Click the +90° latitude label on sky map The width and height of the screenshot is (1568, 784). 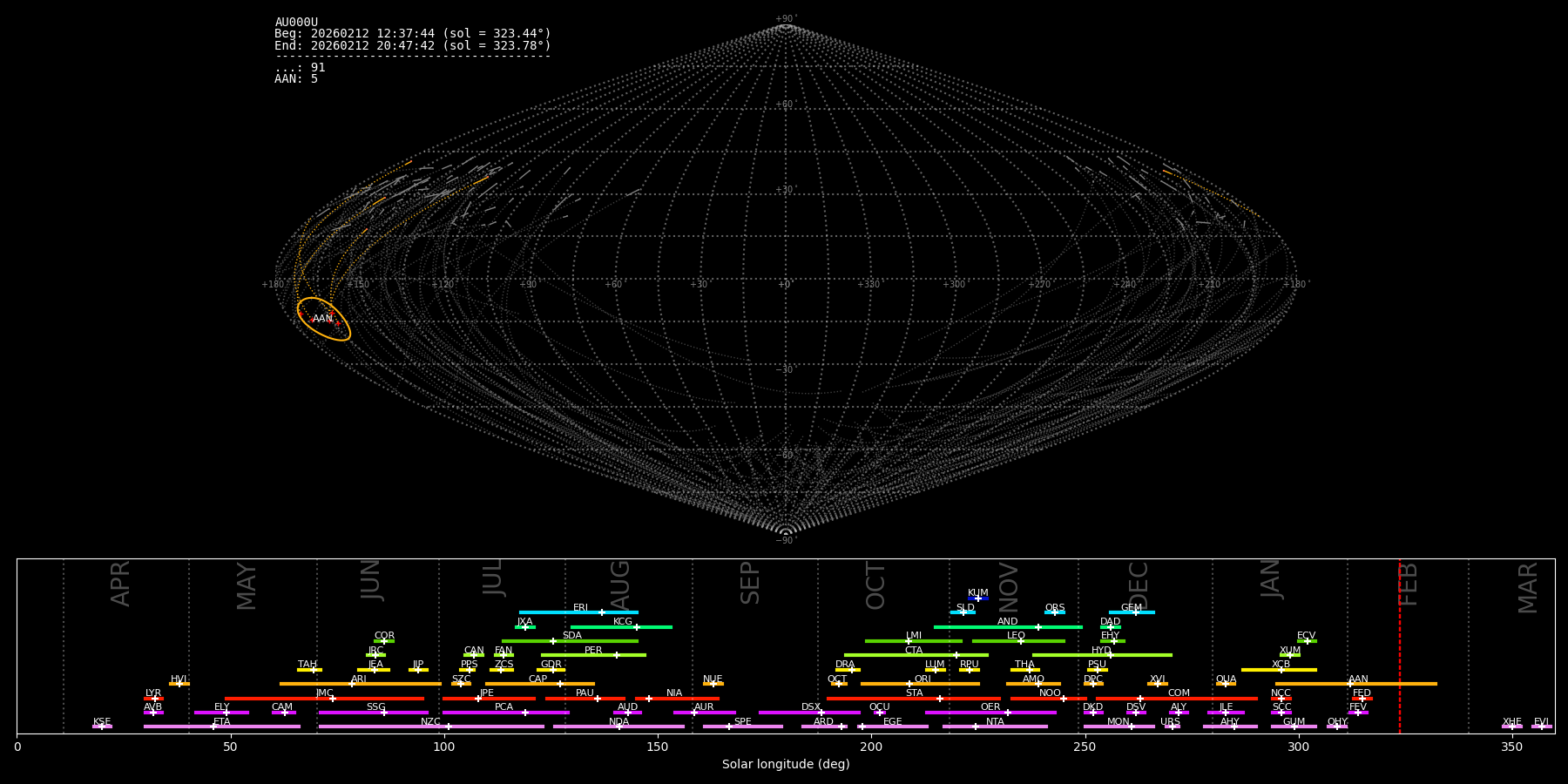tap(786, 18)
